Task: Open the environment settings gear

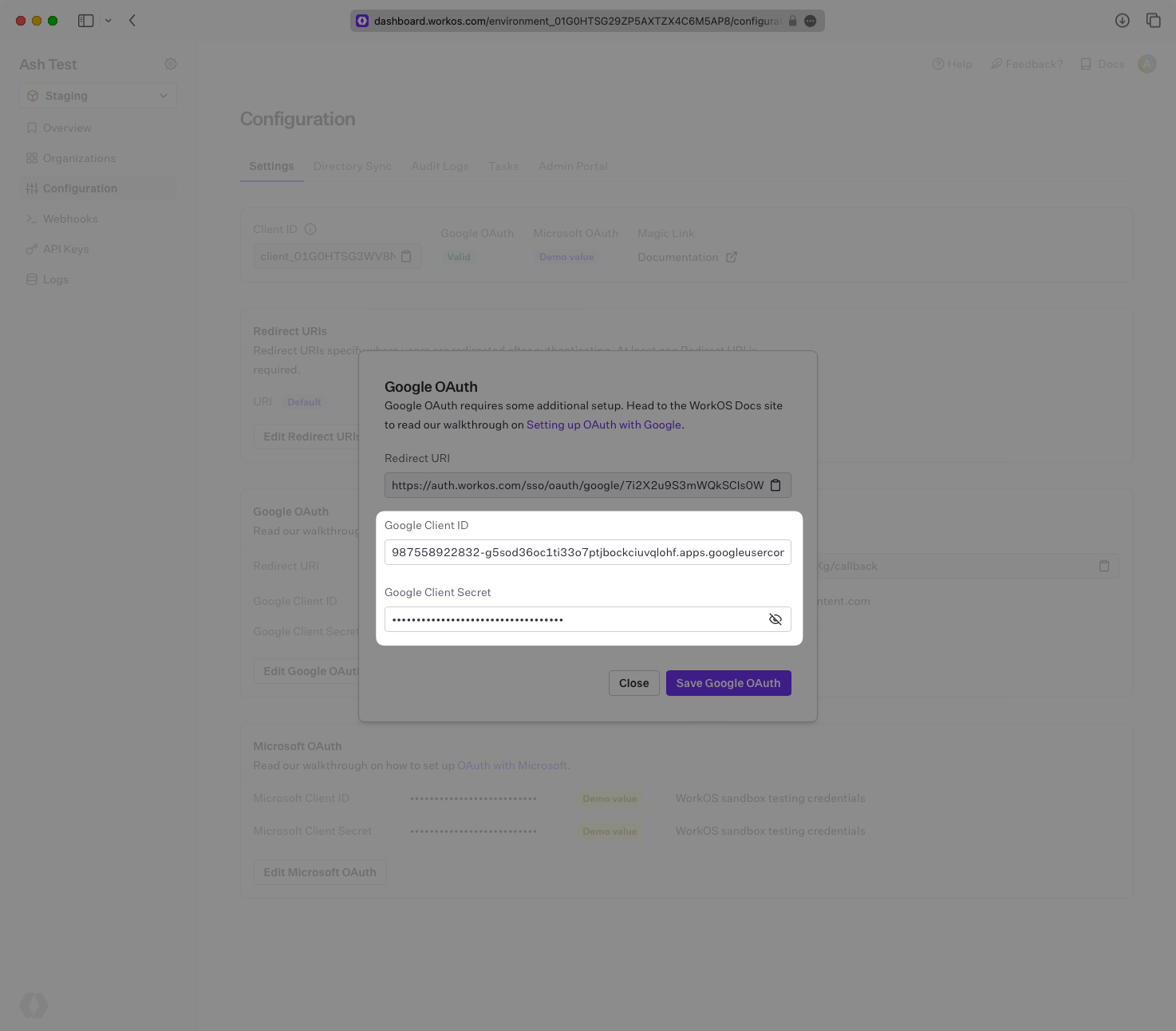Action: click(x=170, y=64)
